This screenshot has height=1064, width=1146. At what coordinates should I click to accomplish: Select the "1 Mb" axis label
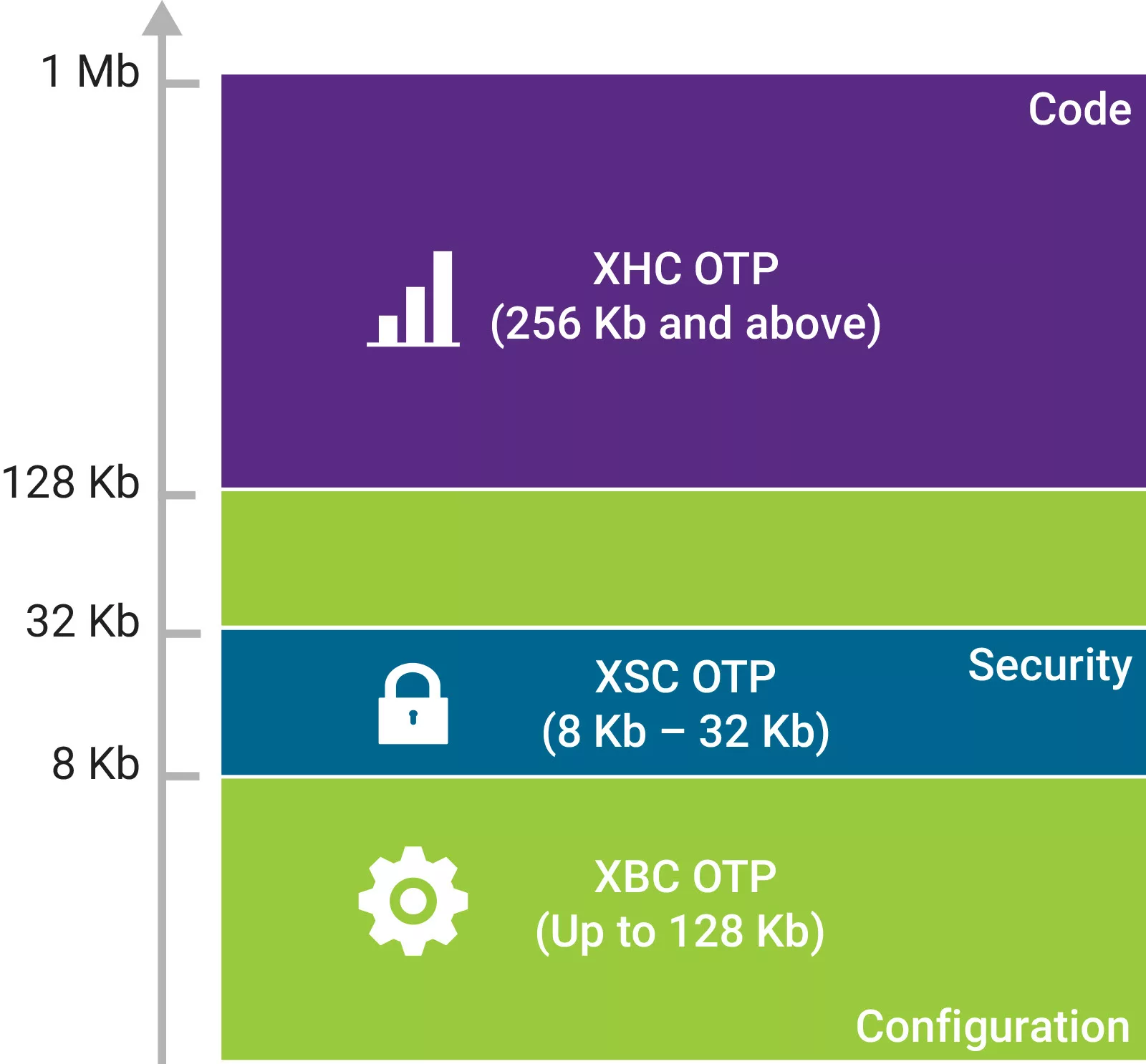(x=90, y=72)
